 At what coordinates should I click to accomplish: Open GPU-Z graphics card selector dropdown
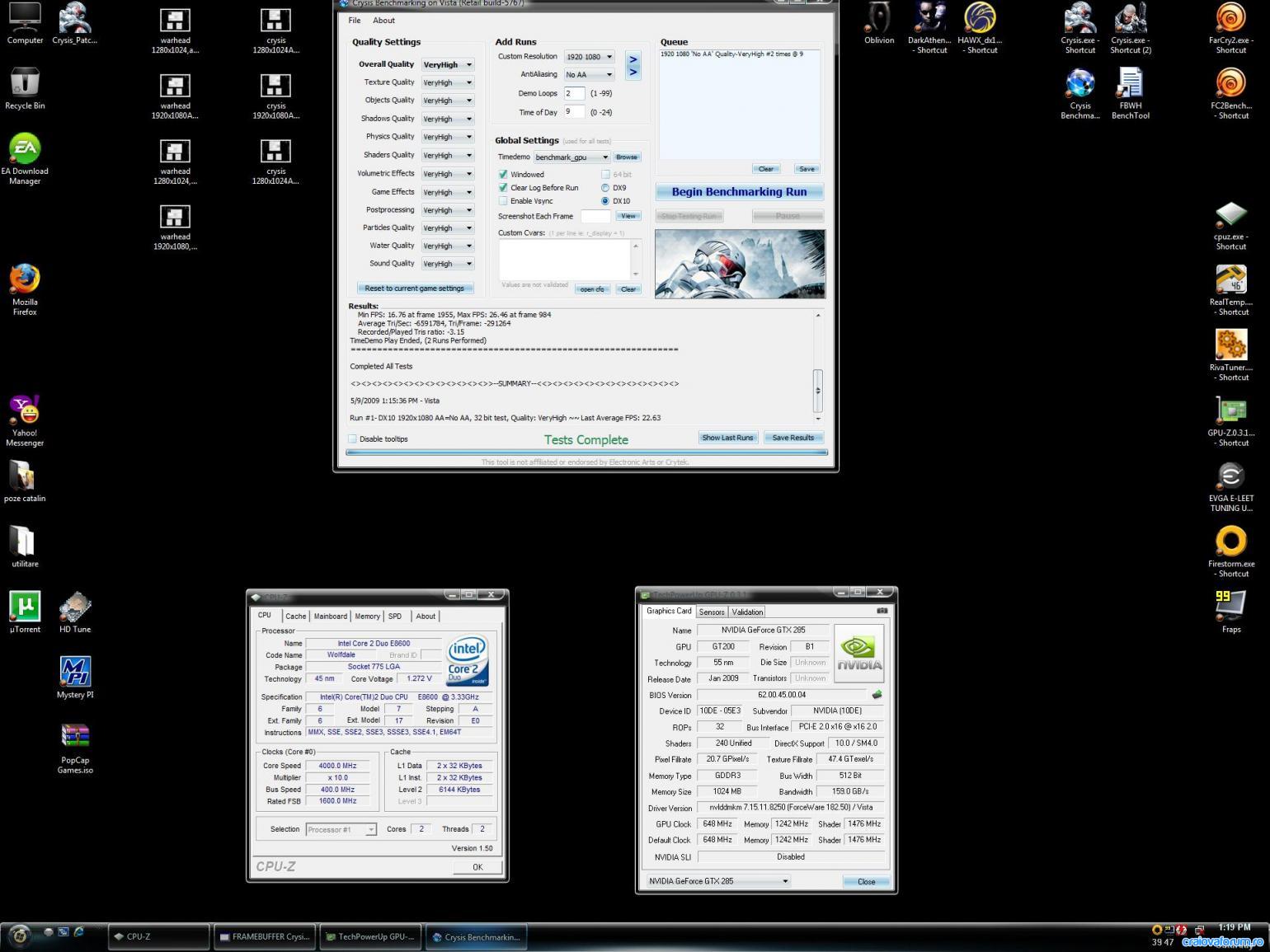pos(716,881)
